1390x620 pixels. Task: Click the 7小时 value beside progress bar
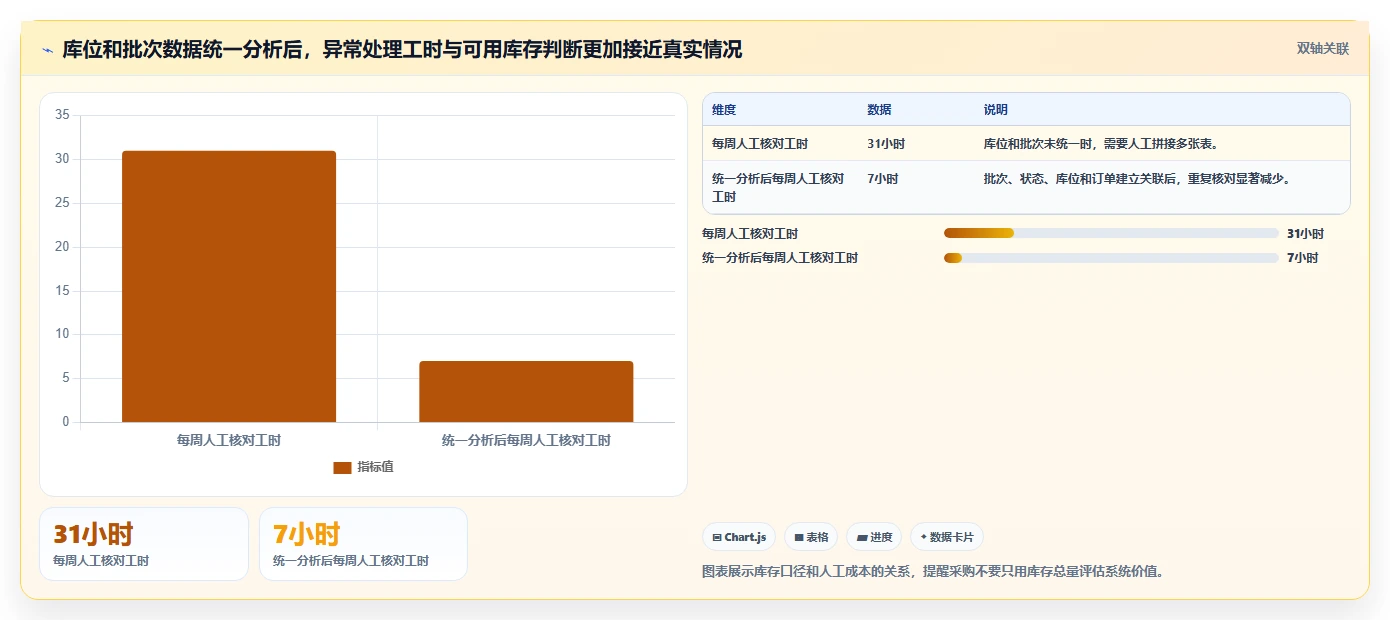point(1302,258)
